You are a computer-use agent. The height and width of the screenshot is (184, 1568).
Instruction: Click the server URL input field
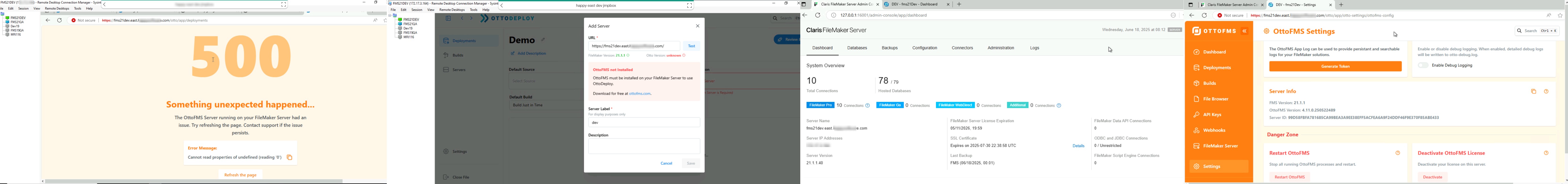[634, 46]
